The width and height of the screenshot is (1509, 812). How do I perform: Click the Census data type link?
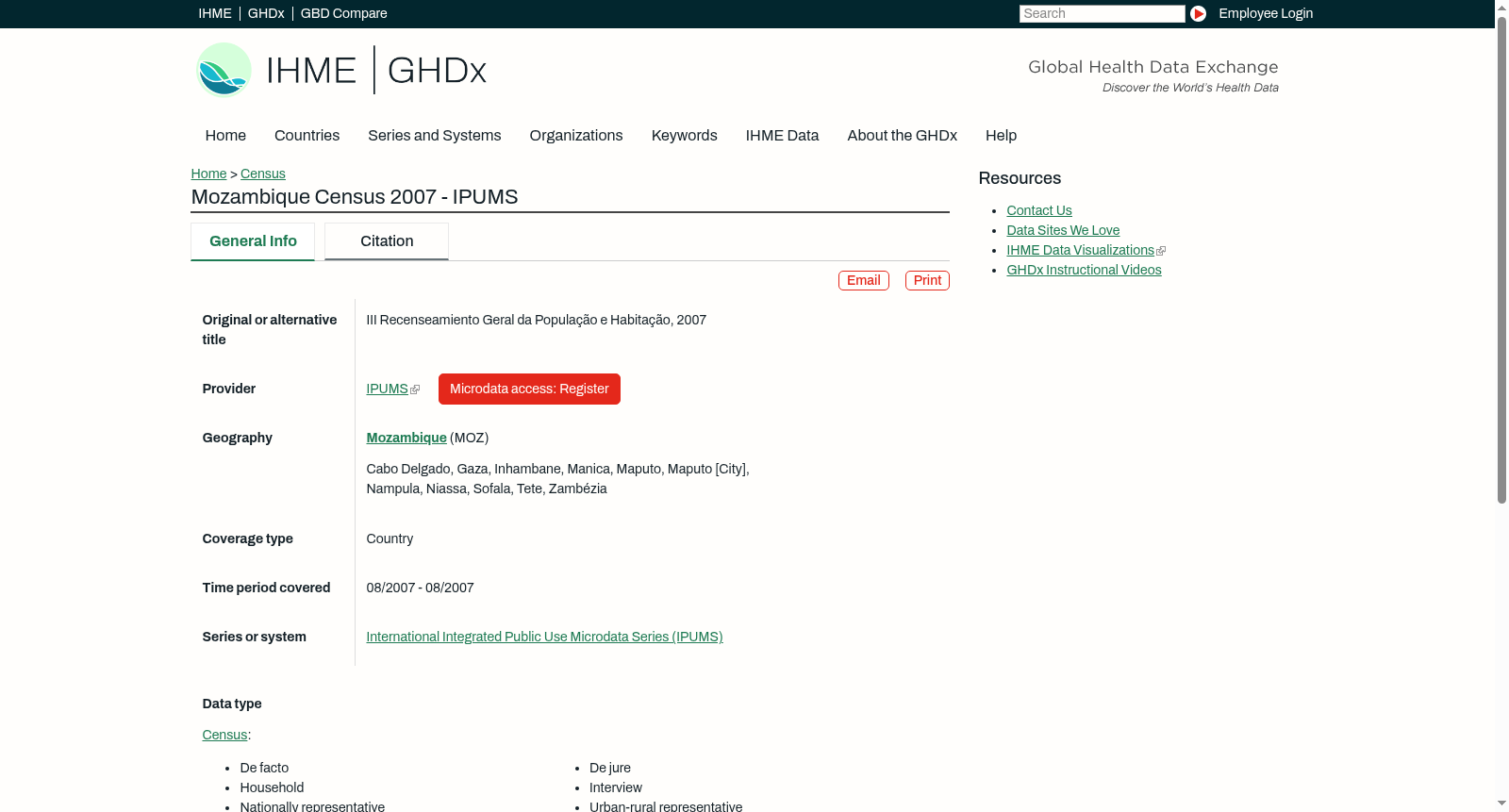pos(224,735)
